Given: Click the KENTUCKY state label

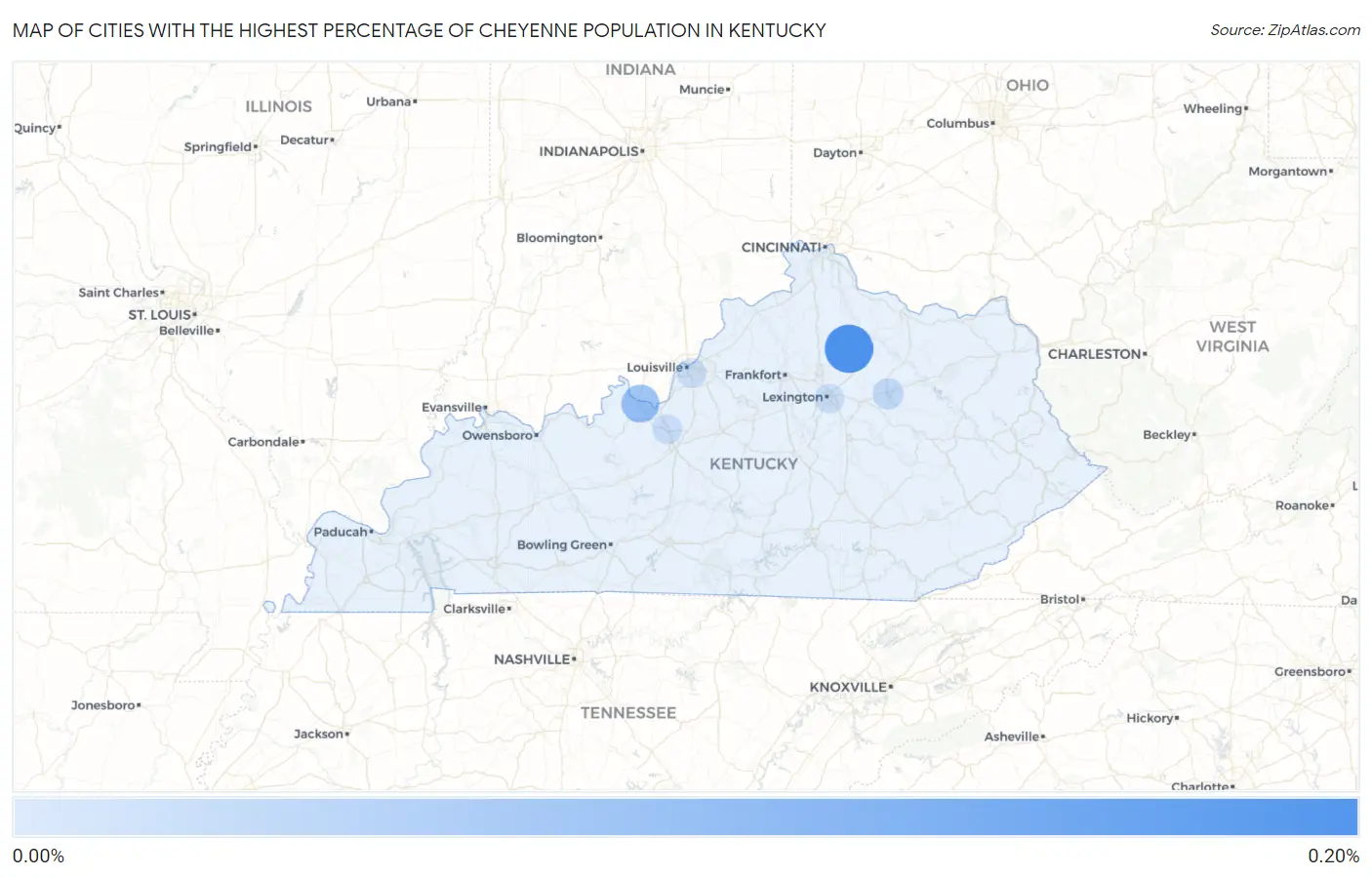Looking at the screenshot, I should click(x=753, y=464).
